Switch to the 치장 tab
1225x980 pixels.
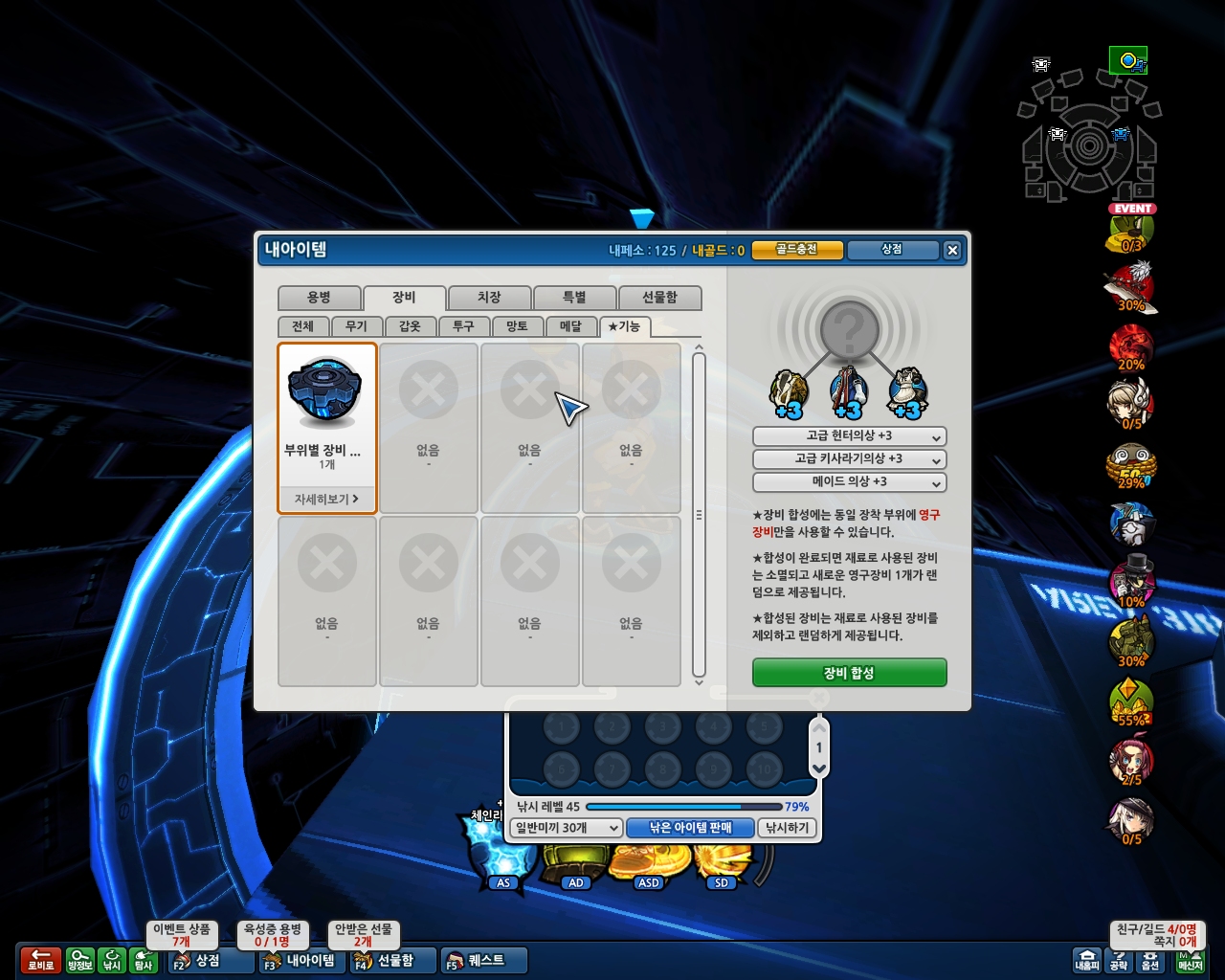[489, 298]
